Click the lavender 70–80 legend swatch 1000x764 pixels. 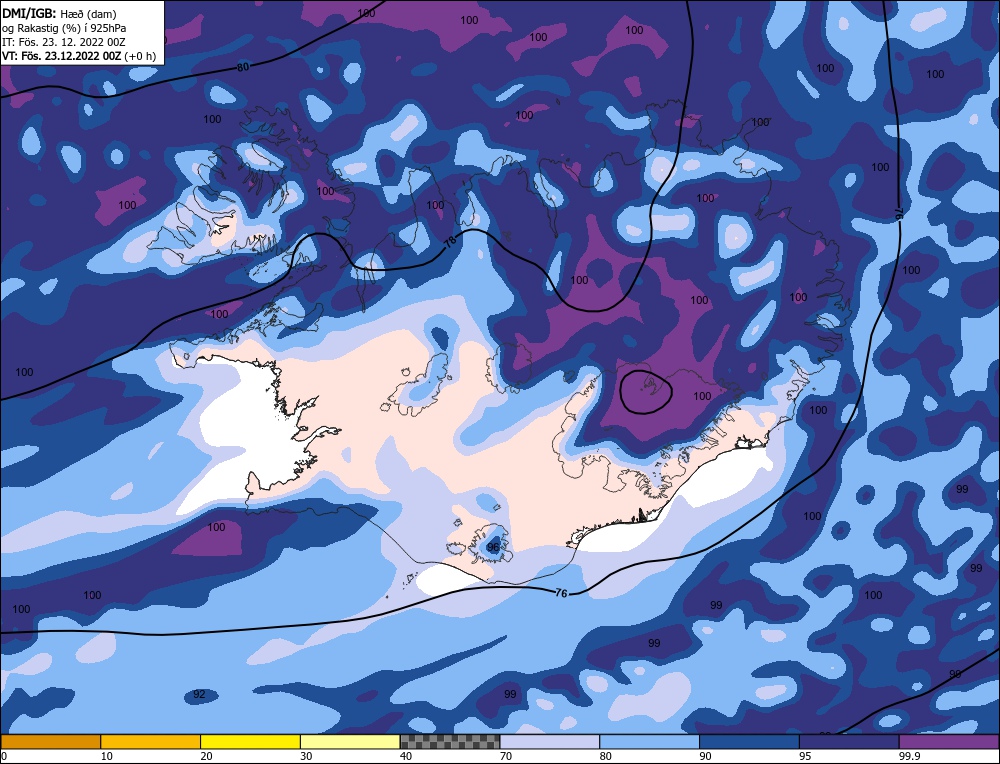(x=550, y=742)
